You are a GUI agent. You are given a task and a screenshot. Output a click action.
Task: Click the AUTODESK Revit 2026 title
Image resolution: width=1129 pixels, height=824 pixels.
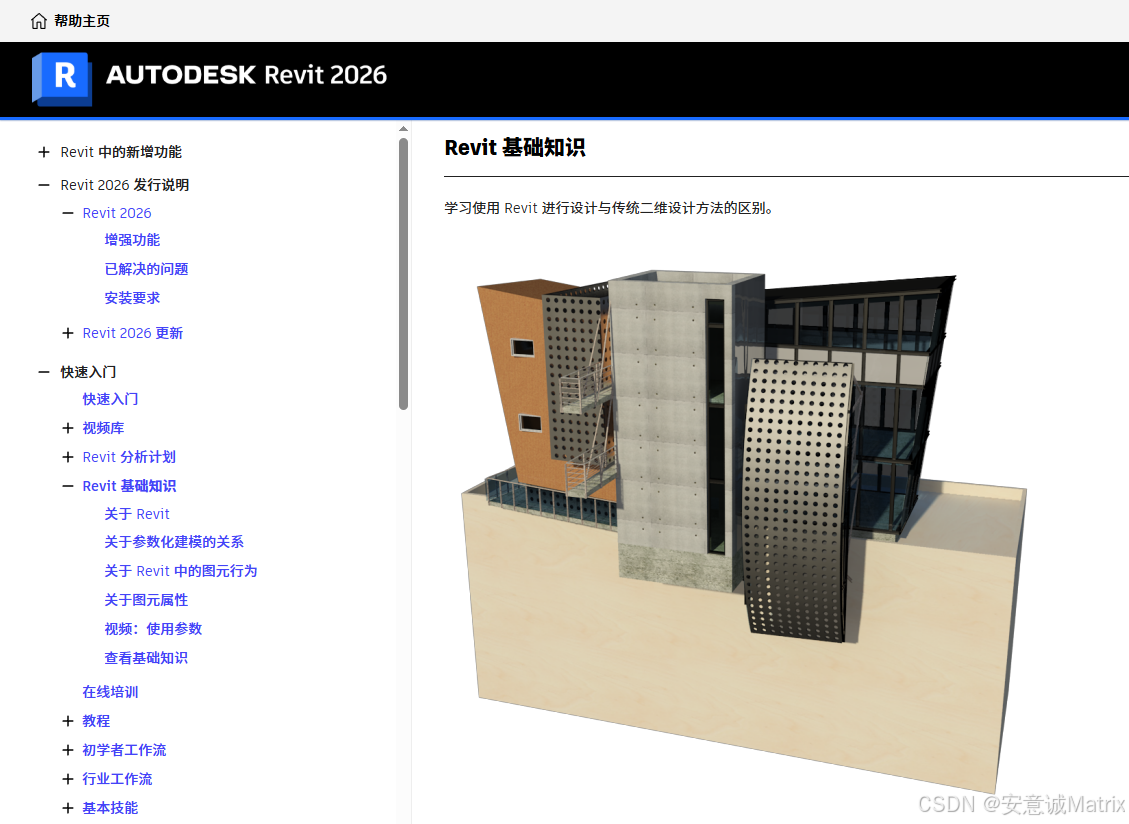(246, 75)
